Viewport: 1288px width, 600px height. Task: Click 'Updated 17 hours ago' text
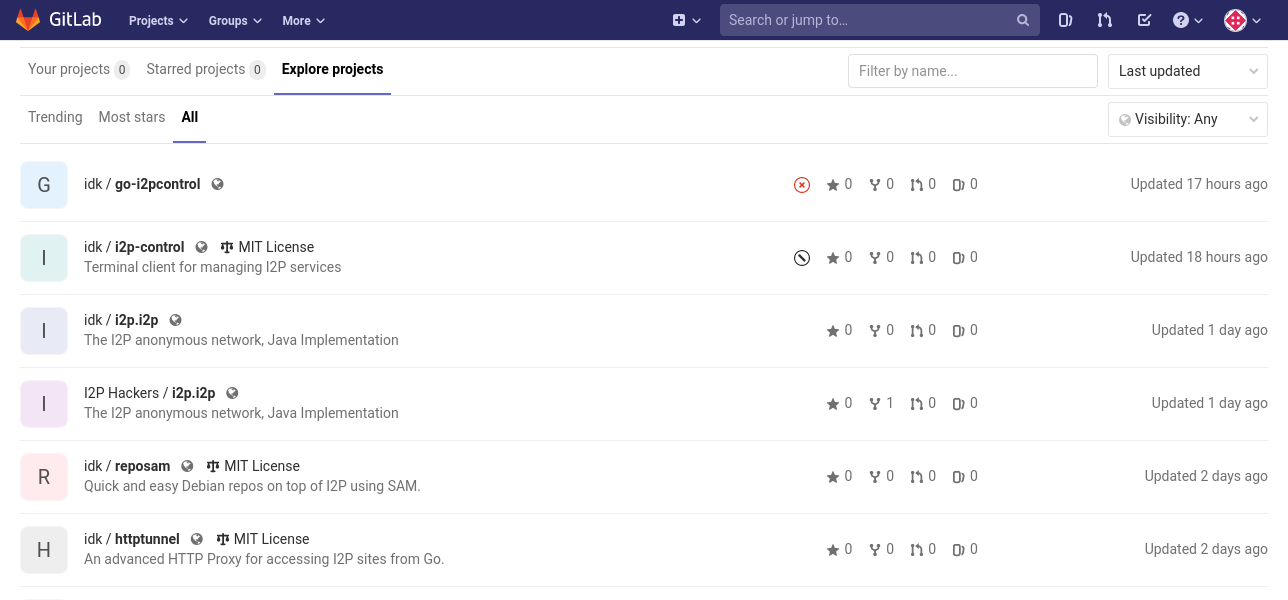click(1199, 184)
